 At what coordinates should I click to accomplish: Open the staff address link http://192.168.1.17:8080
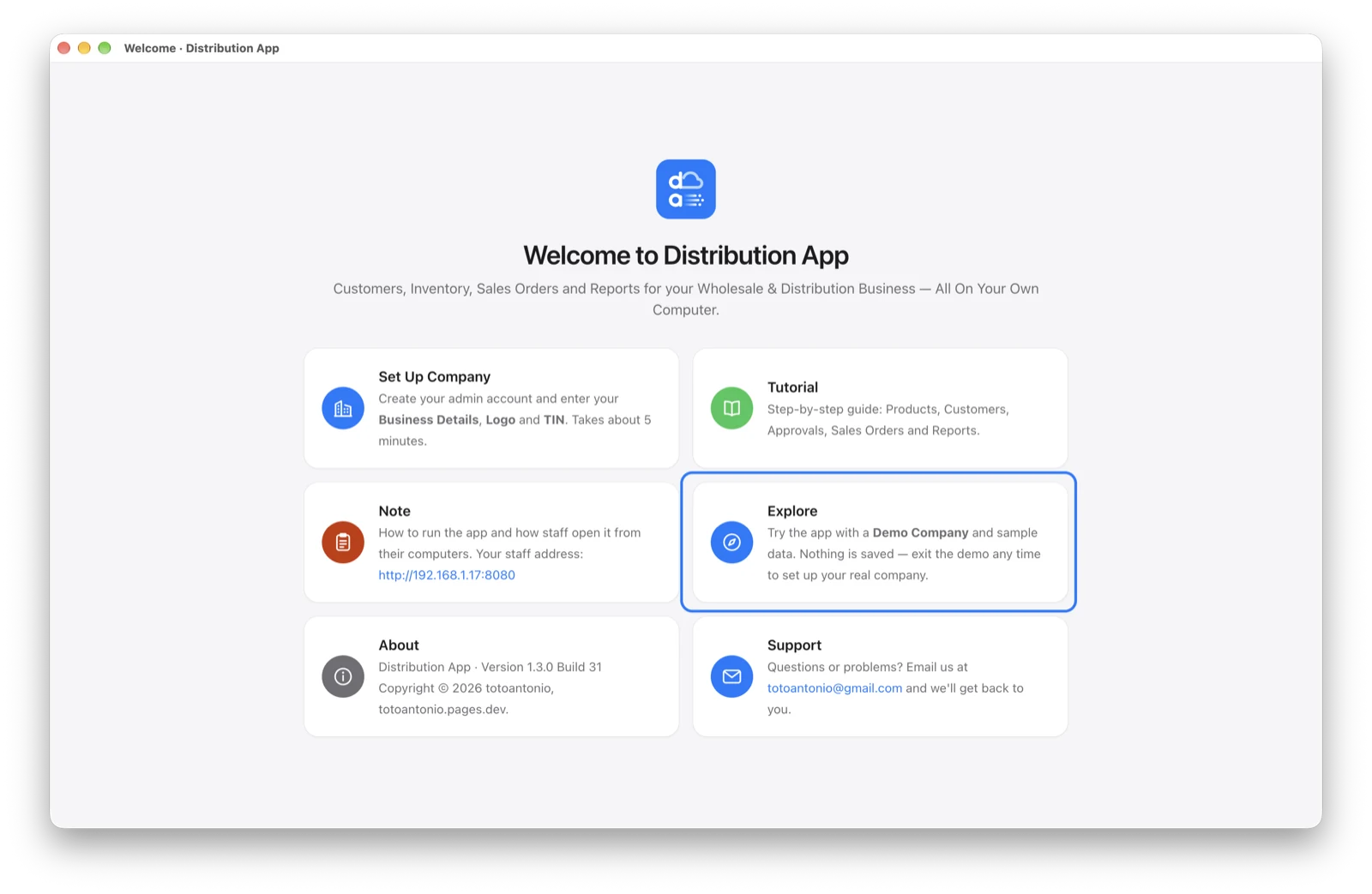[x=447, y=575]
